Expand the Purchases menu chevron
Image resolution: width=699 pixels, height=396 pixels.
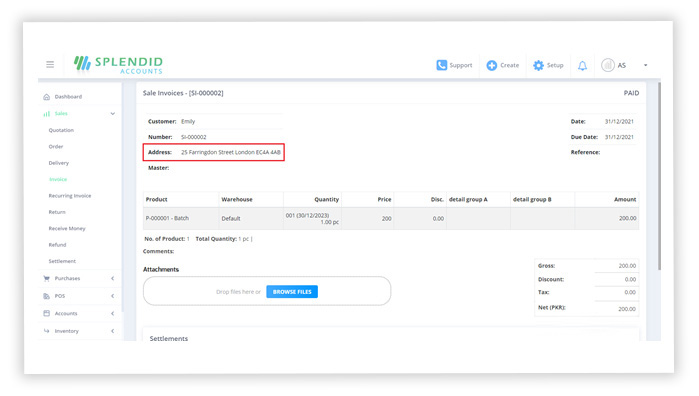coord(112,278)
